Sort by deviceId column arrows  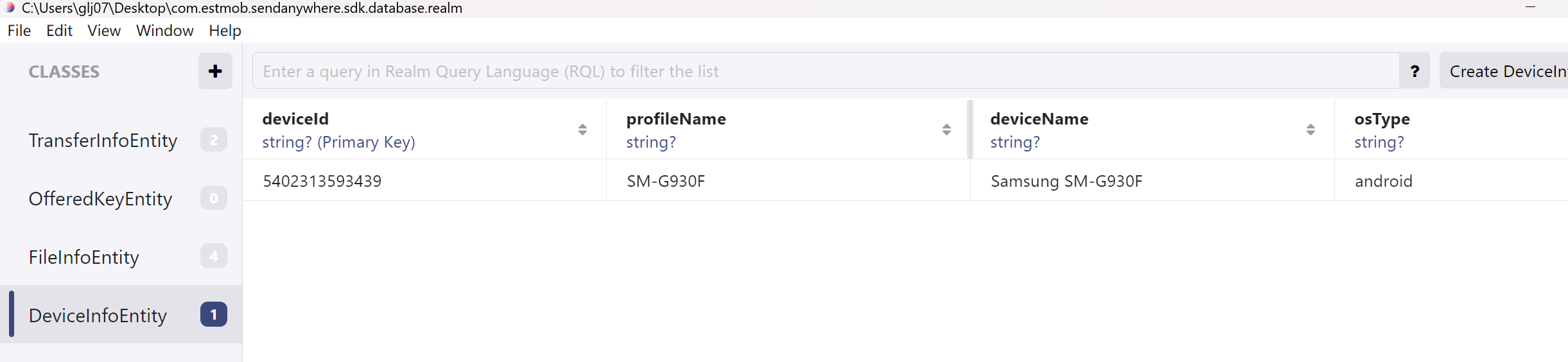point(582,130)
